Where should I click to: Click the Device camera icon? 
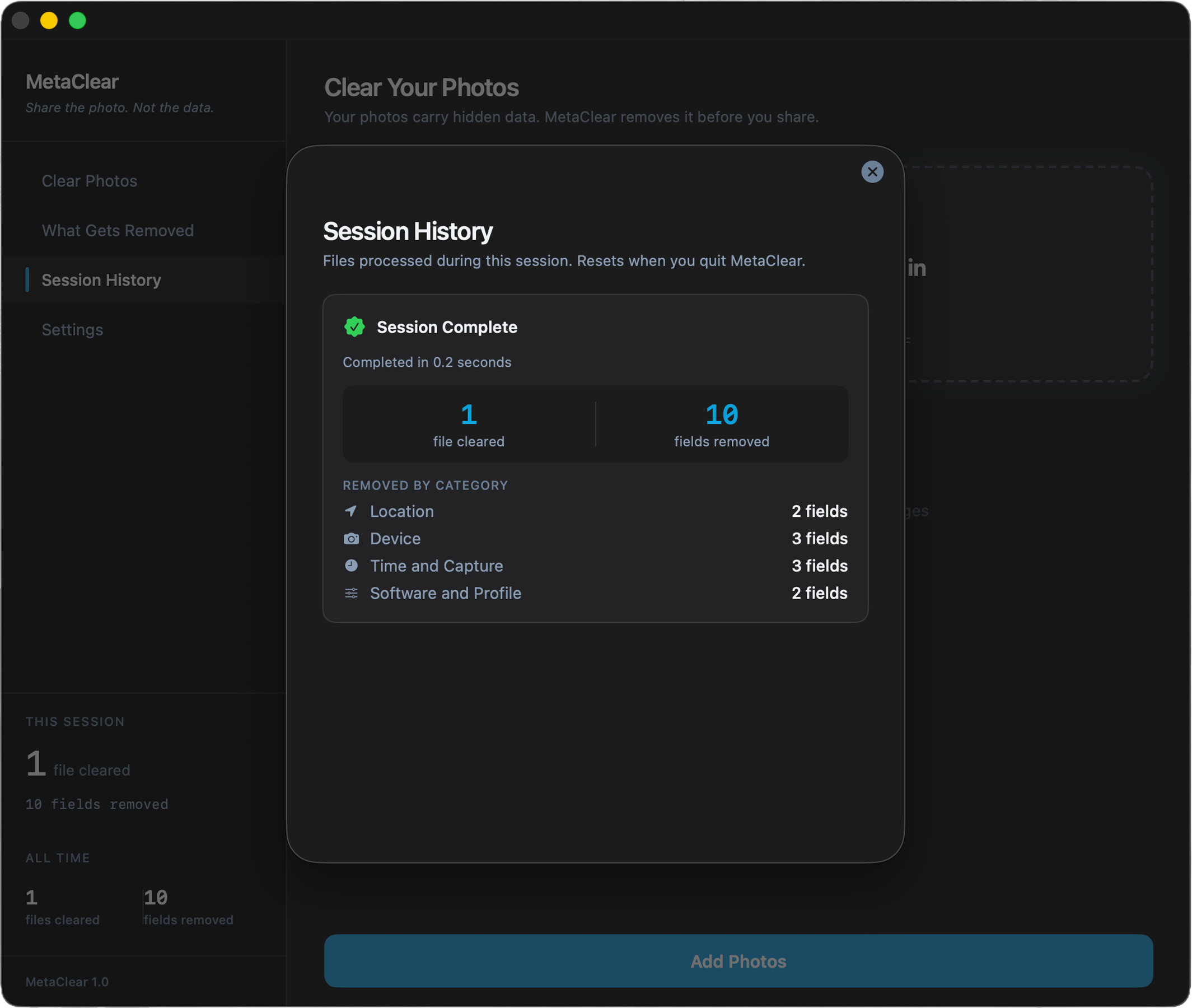(x=350, y=538)
